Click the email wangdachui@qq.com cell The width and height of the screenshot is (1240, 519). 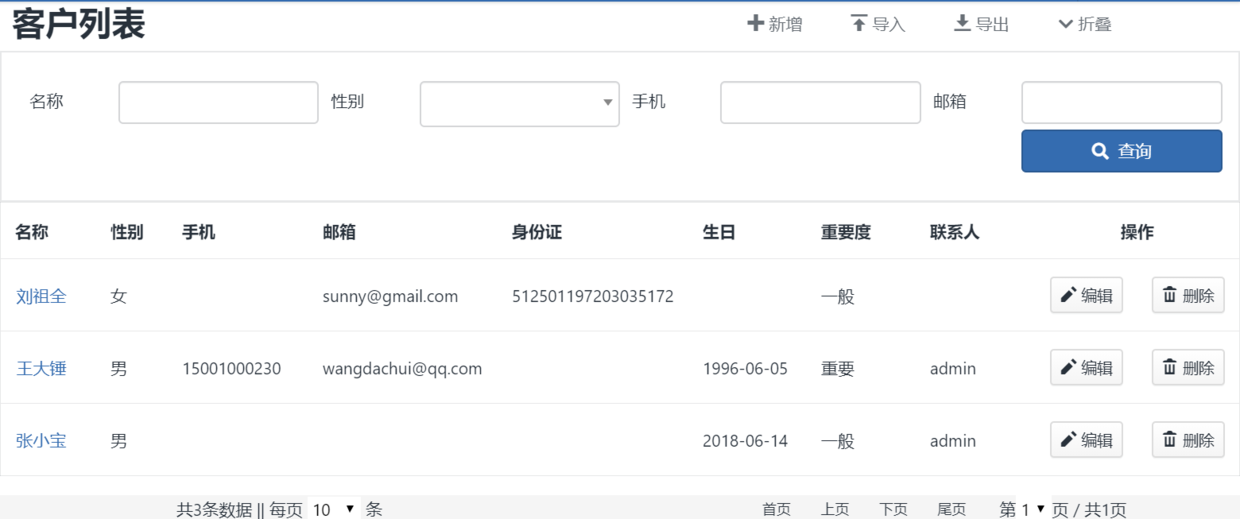coord(402,368)
